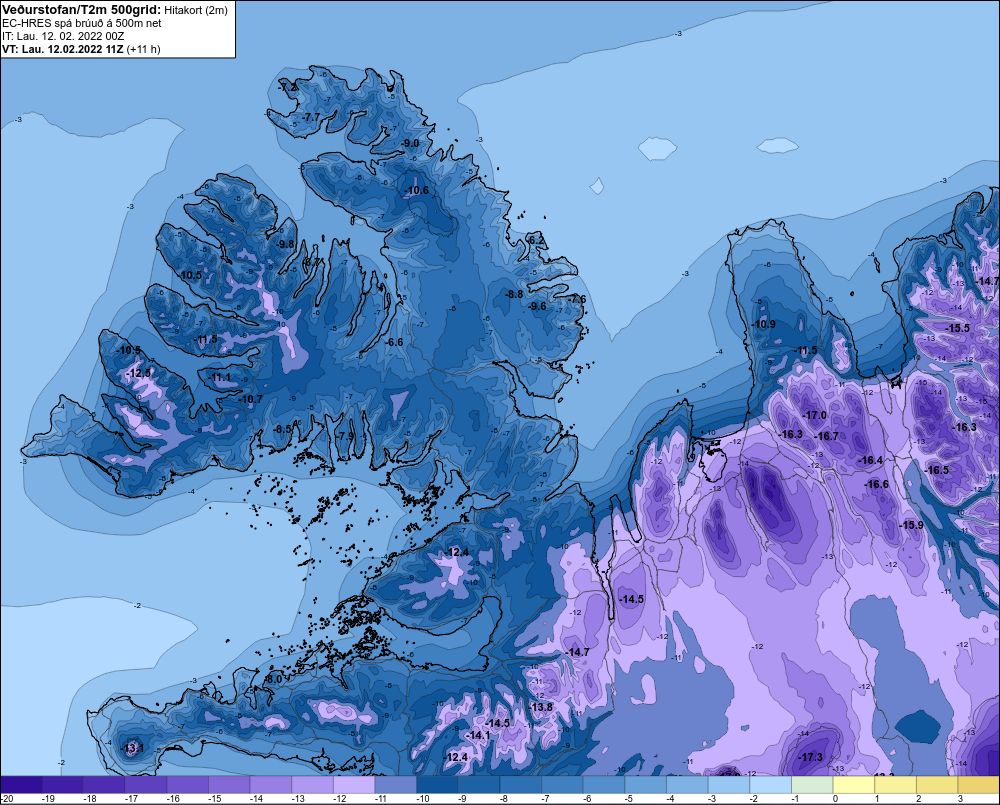Click the -12.5 temperature value on the map
This screenshot has height=805, width=1000.
coord(138,373)
